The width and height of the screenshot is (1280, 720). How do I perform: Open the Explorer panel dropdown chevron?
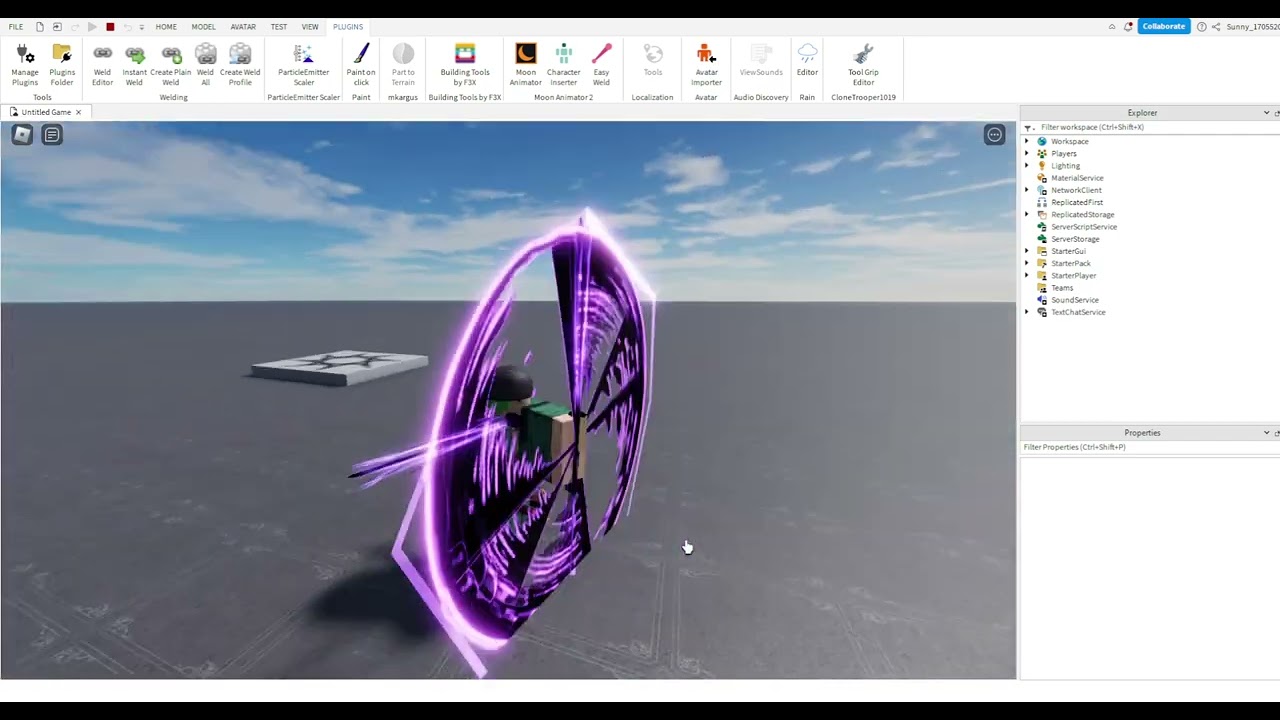1266,113
